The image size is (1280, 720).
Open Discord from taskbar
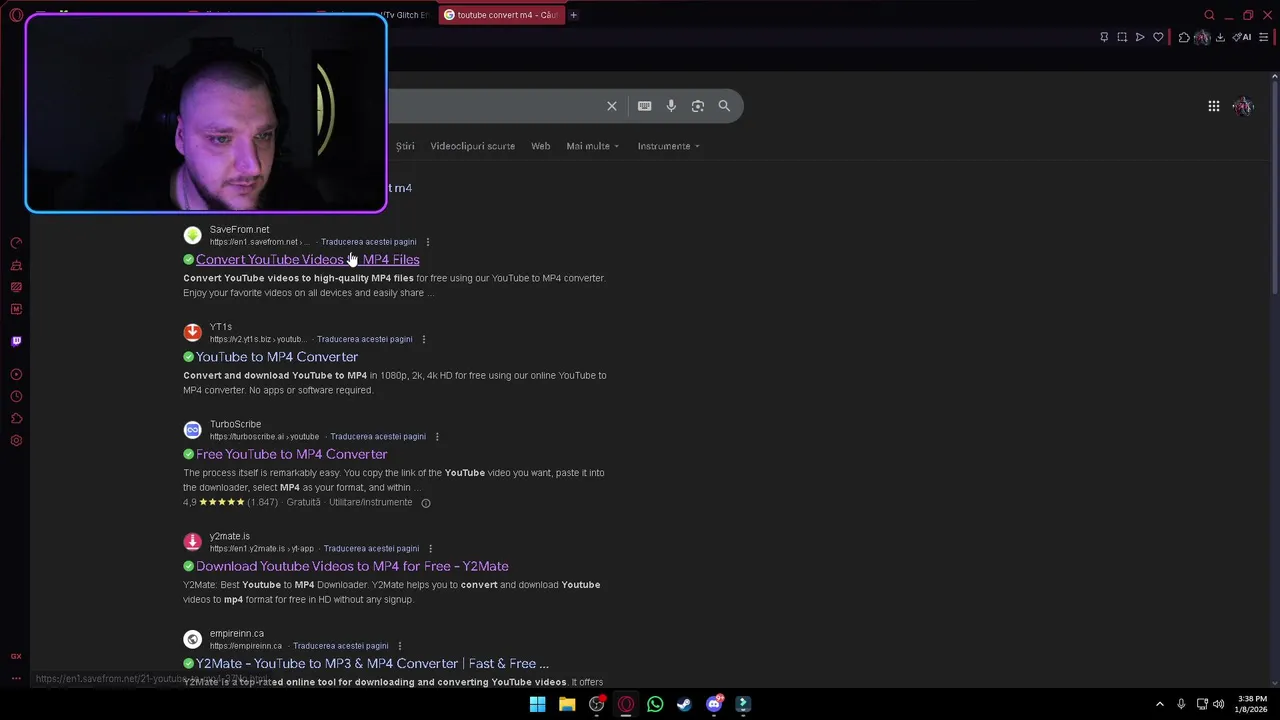[714, 704]
